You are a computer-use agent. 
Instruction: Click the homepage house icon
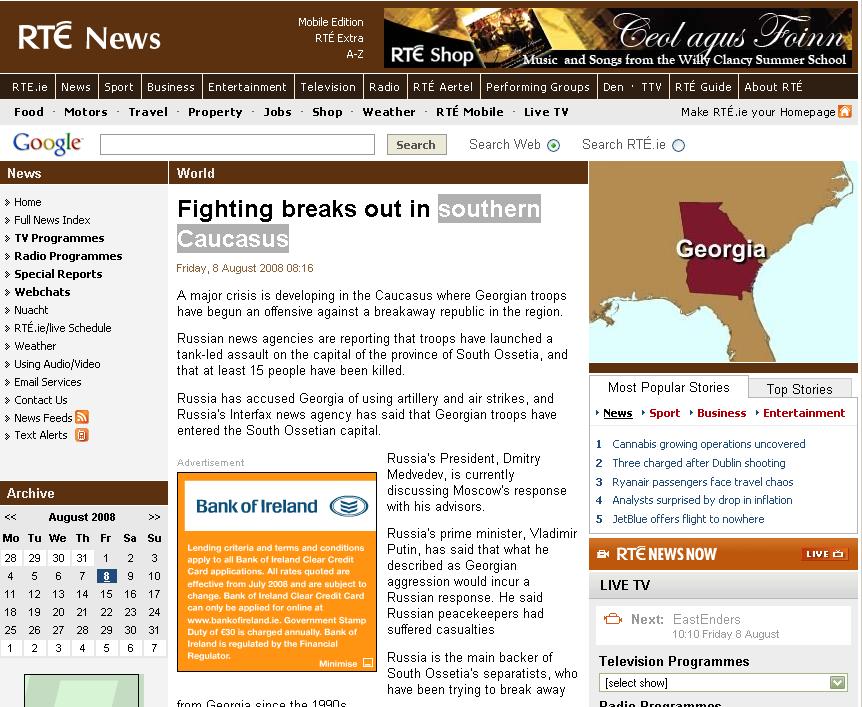click(x=845, y=112)
